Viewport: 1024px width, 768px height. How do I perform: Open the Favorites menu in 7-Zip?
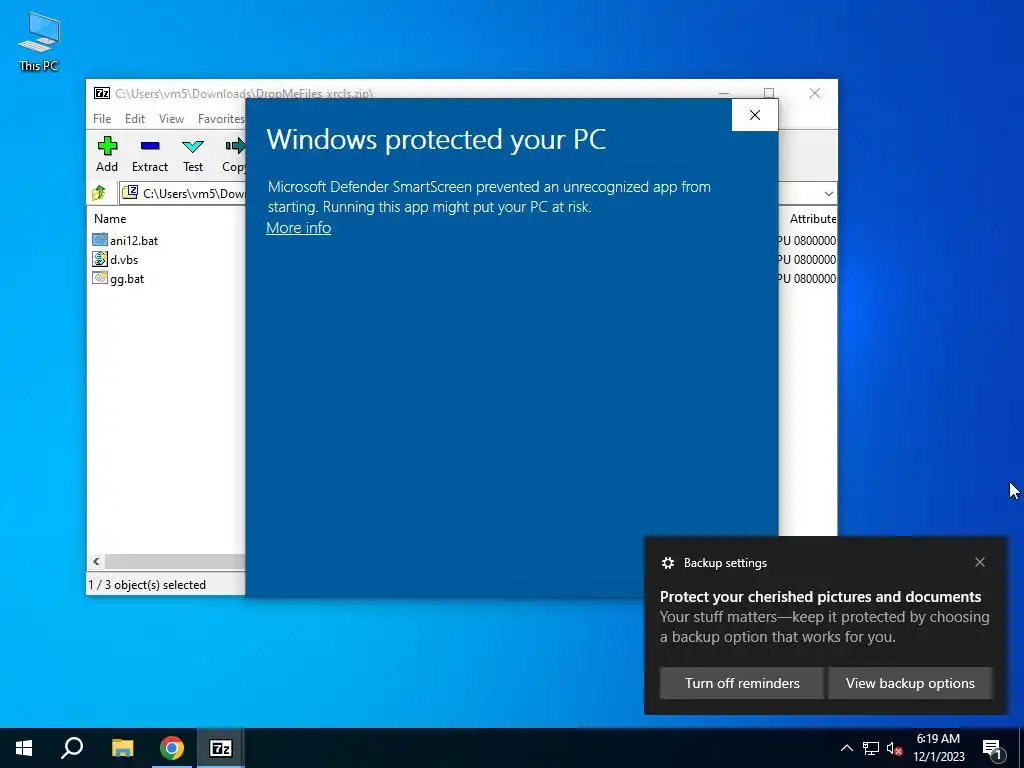pyautogui.click(x=221, y=118)
